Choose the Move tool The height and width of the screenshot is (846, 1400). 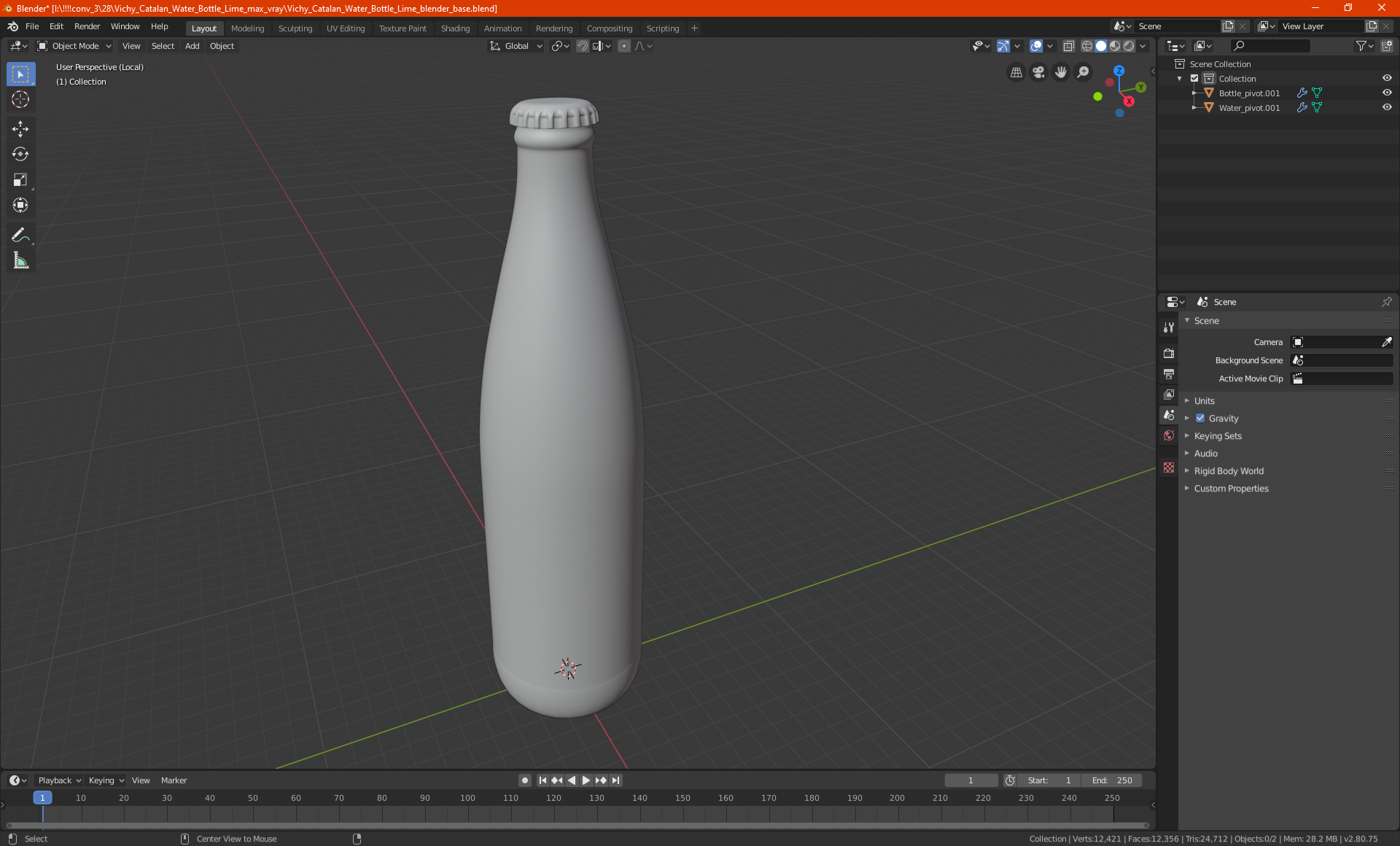pos(20,129)
